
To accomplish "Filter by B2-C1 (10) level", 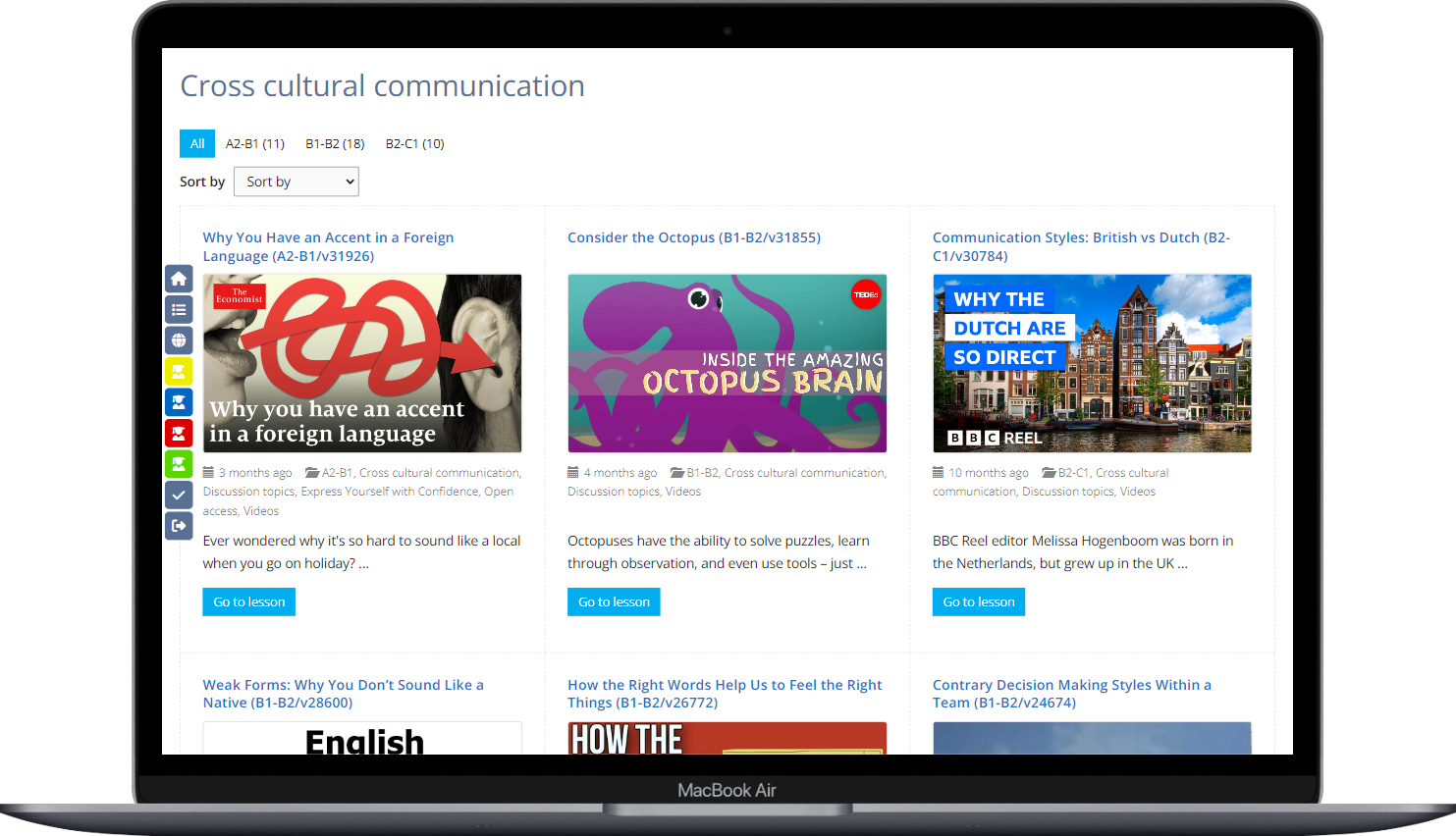I will click(415, 143).
